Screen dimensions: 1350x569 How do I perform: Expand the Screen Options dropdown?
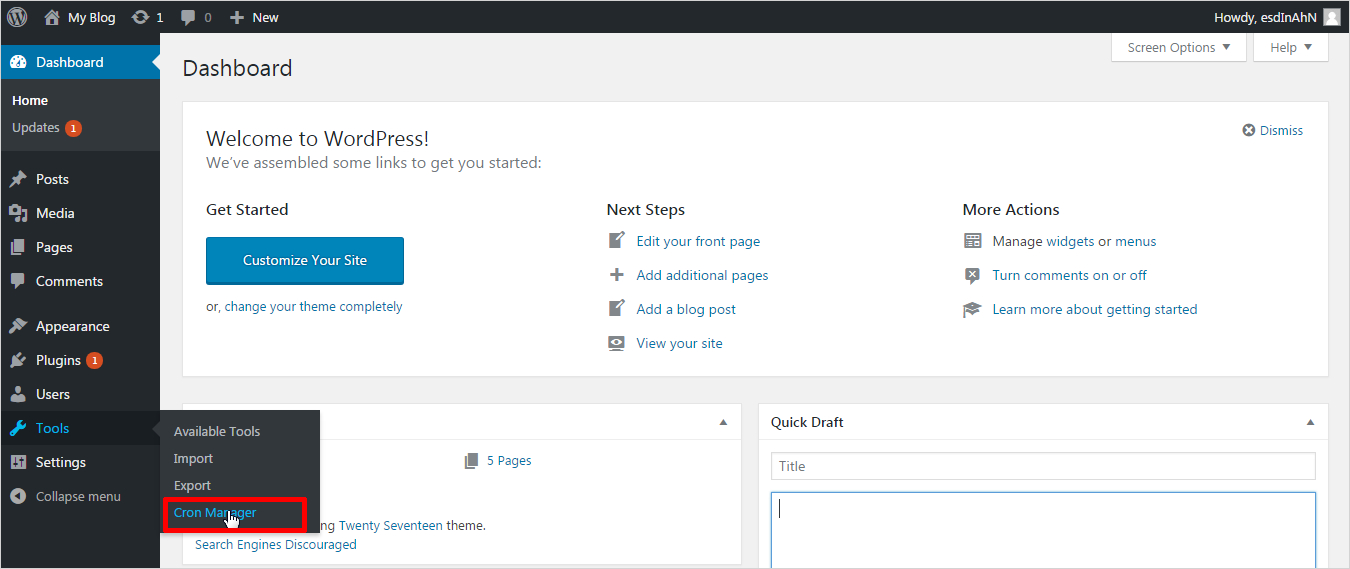coord(1178,47)
